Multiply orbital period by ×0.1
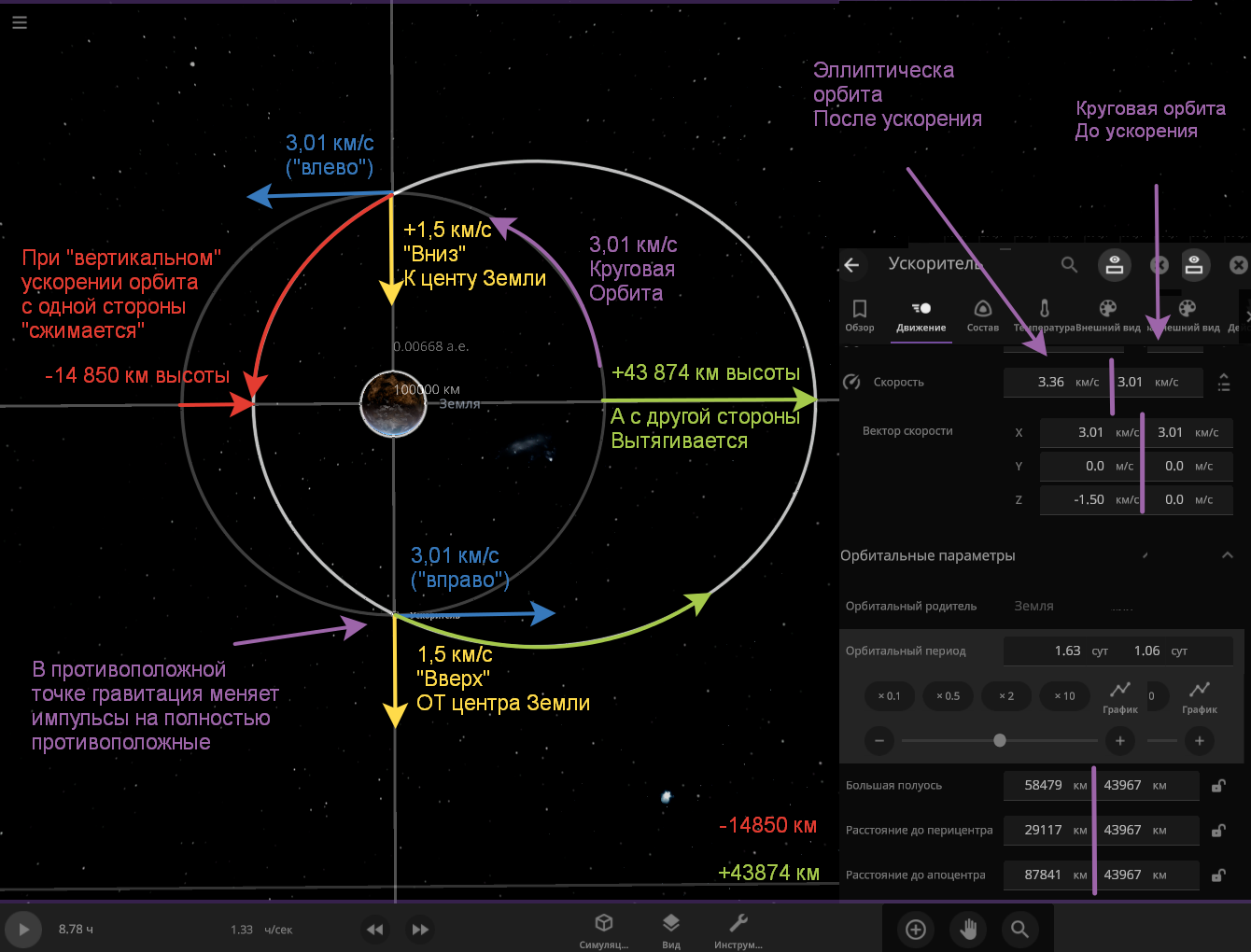This screenshot has width=1251, height=952. [889, 696]
